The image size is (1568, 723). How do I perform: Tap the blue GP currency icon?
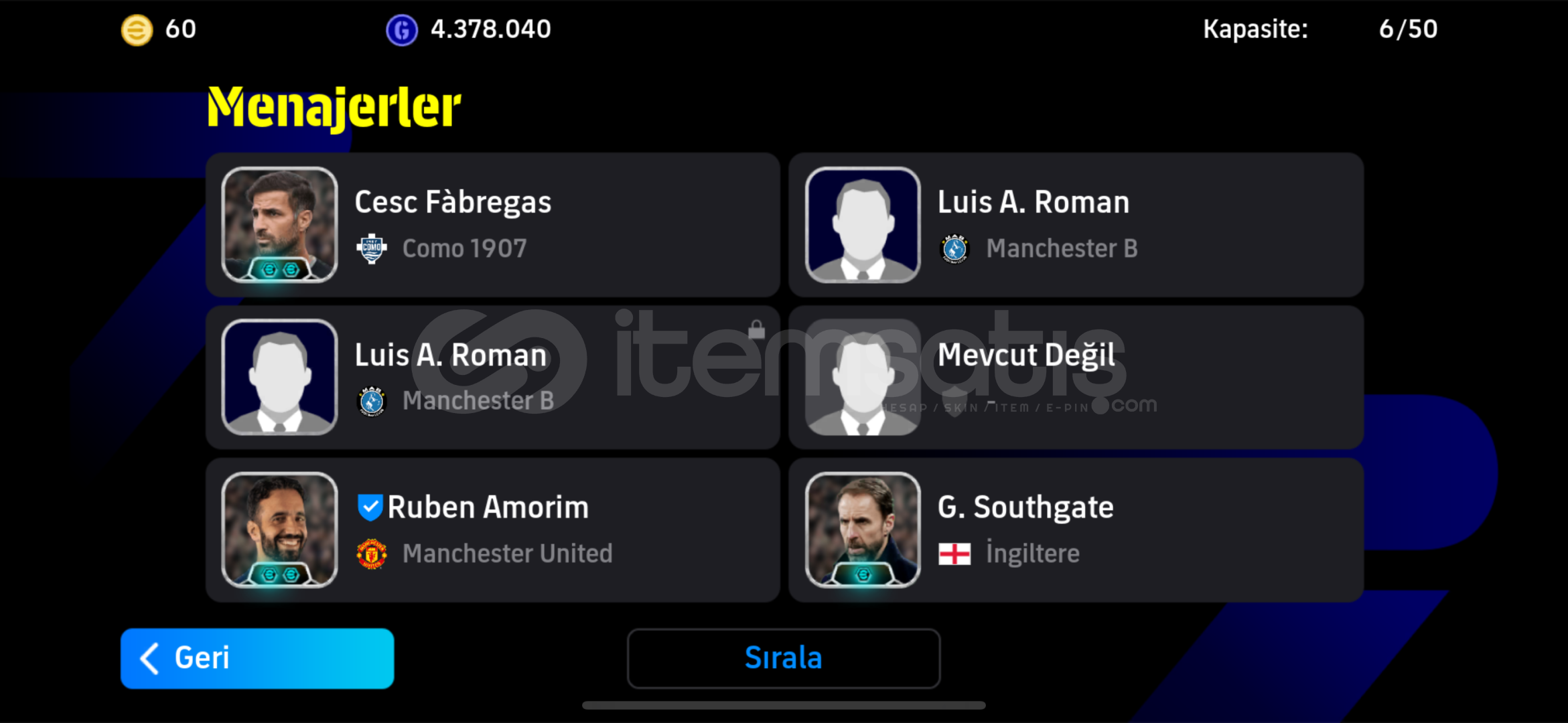click(x=402, y=30)
